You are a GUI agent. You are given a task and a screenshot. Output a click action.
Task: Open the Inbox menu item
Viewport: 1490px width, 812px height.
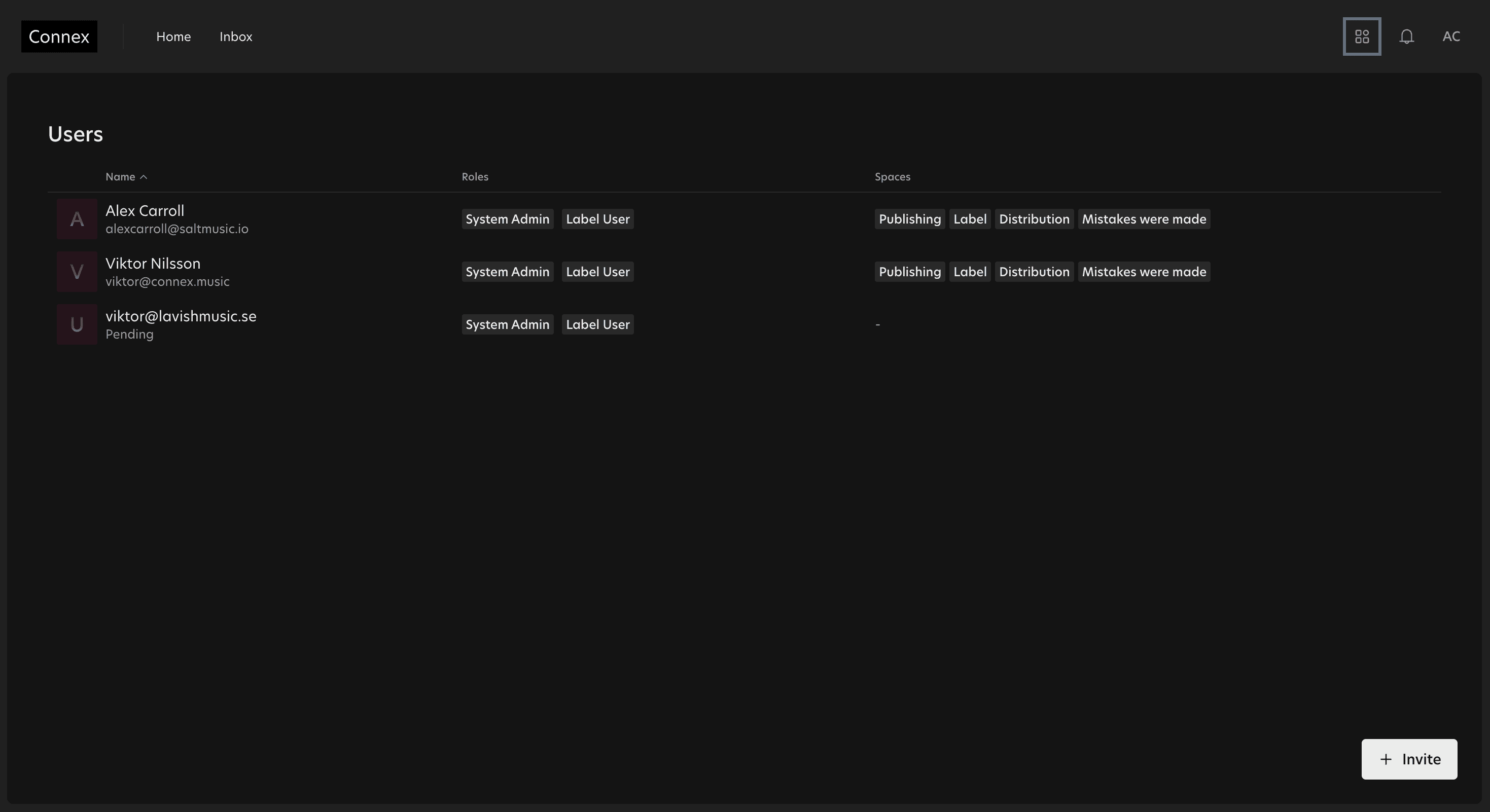click(235, 36)
